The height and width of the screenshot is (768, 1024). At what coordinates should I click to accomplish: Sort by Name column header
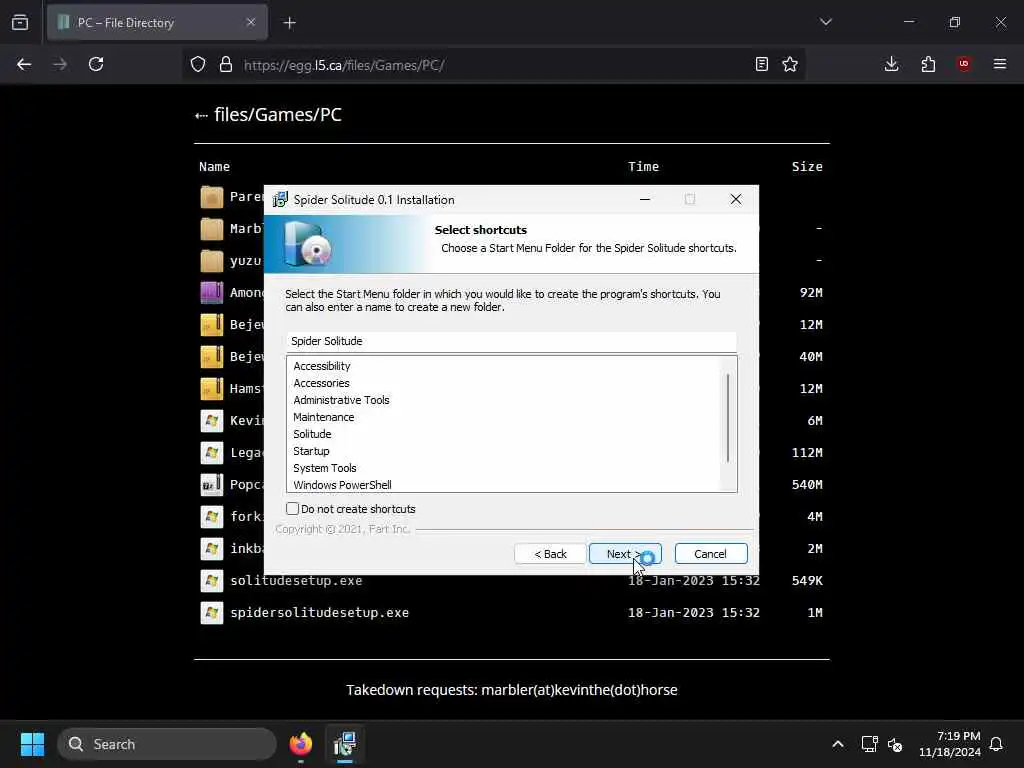coord(214,167)
